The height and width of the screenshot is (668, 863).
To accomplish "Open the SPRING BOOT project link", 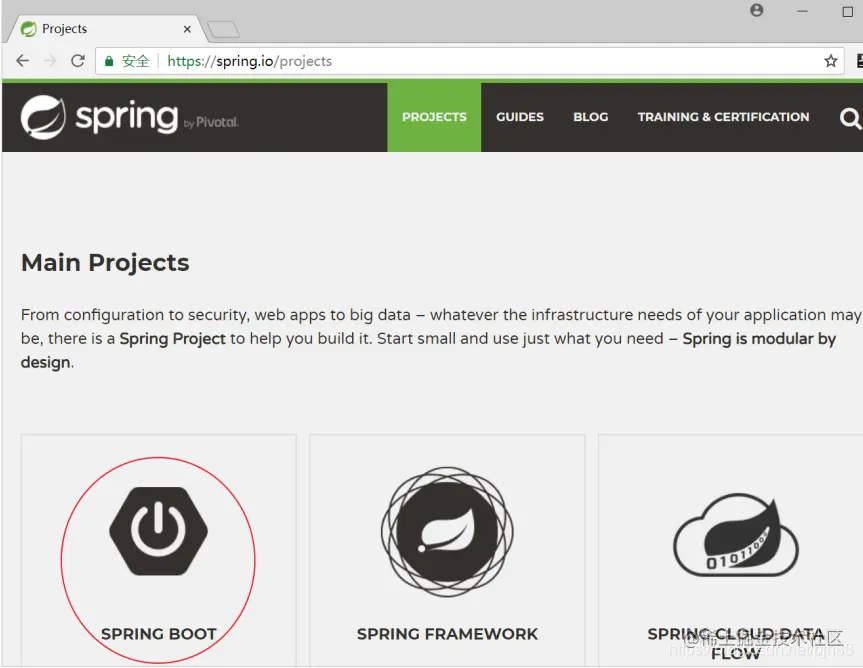I will coord(159,634).
